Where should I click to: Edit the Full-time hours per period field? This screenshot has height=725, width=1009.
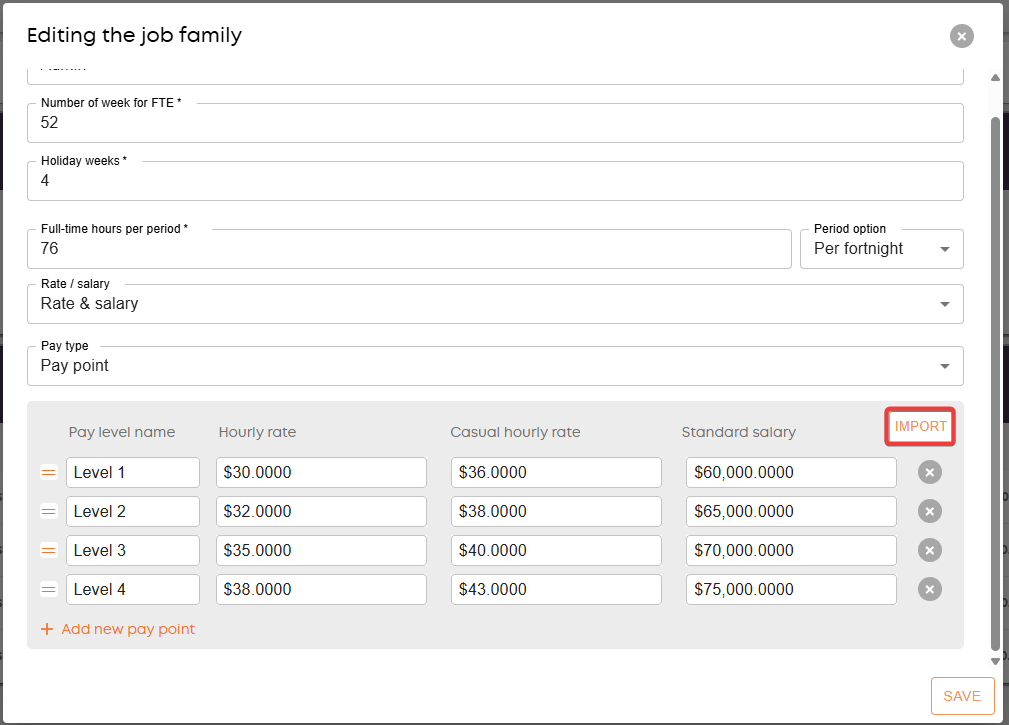coord(409,249)
